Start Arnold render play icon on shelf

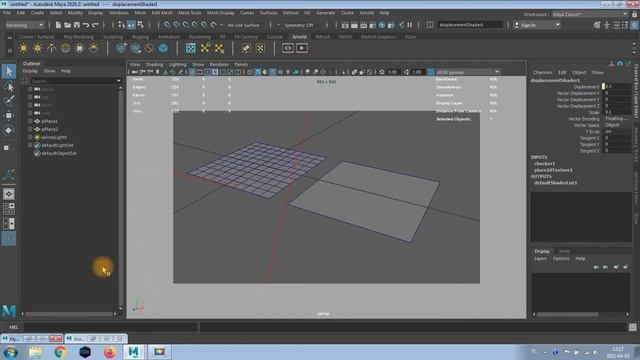point(302,48)
